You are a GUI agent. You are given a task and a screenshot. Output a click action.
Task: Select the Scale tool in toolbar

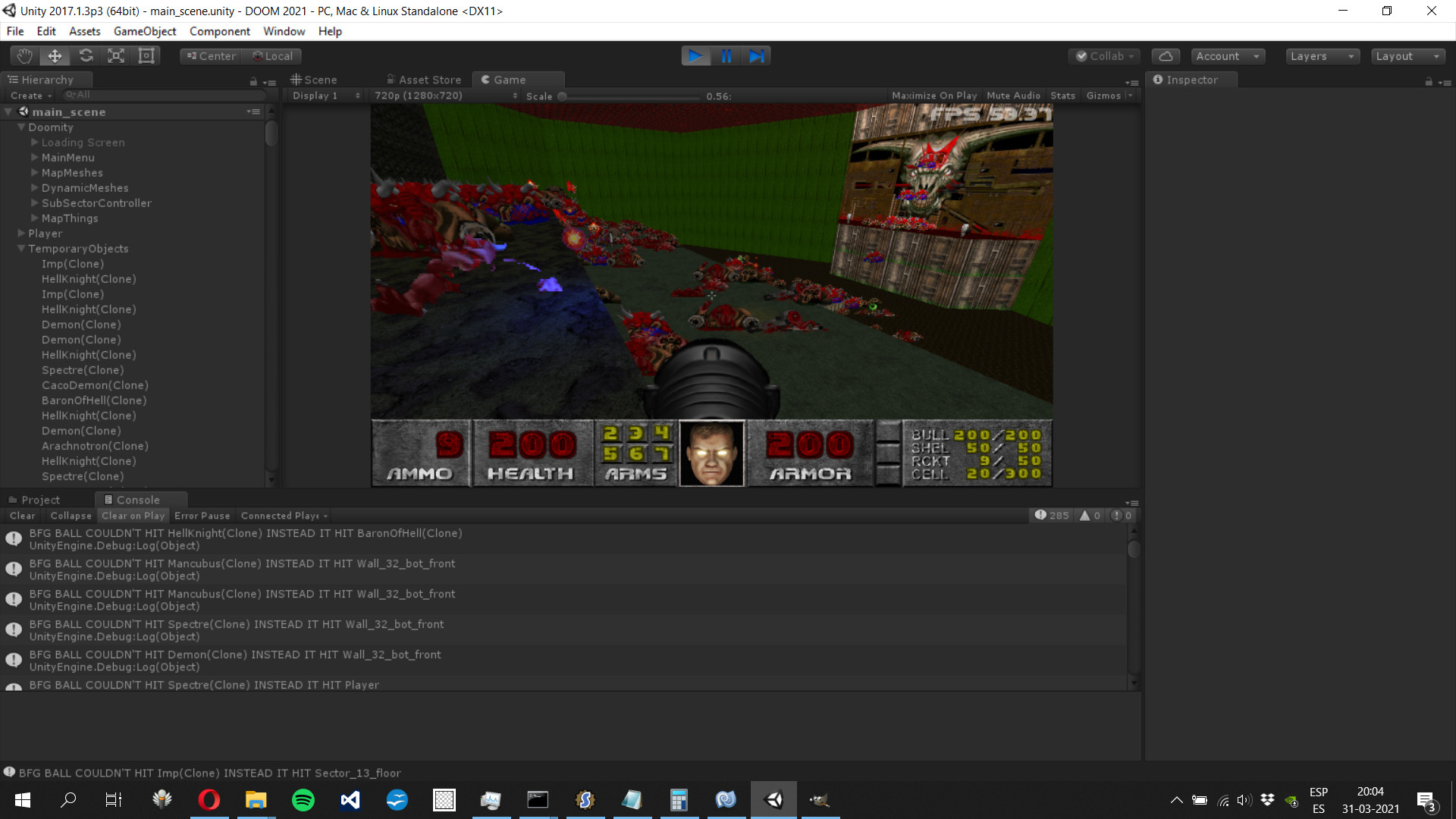tap(116, 56)
